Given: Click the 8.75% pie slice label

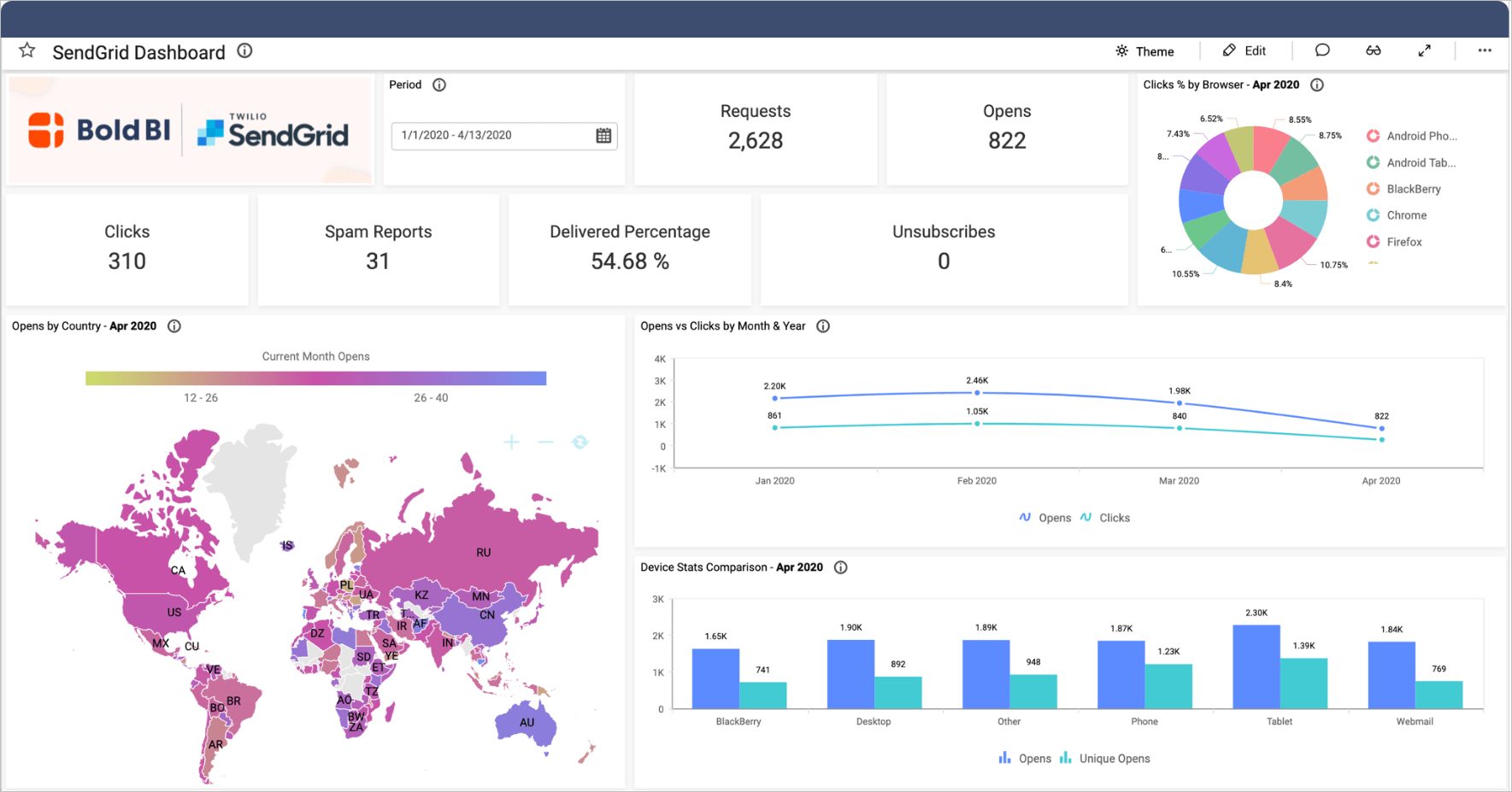Looking at the screenshot, I should (x=1330, y=135).
